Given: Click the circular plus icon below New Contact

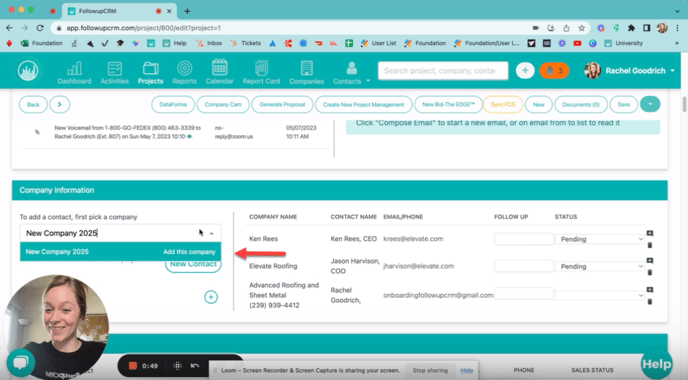Looking at the screenshot, I should click(x=211, y=297).
